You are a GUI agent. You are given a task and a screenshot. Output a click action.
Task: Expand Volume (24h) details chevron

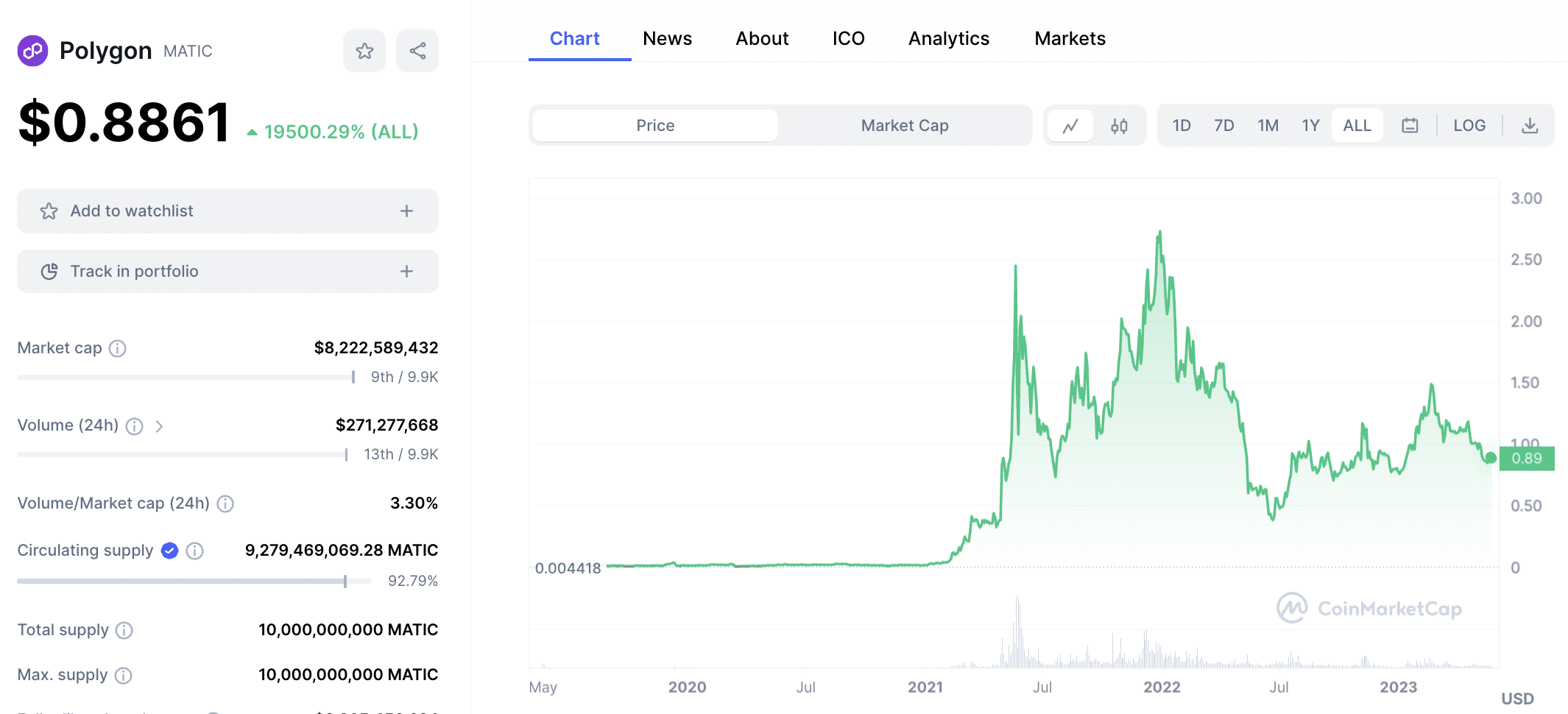(159, 426)
